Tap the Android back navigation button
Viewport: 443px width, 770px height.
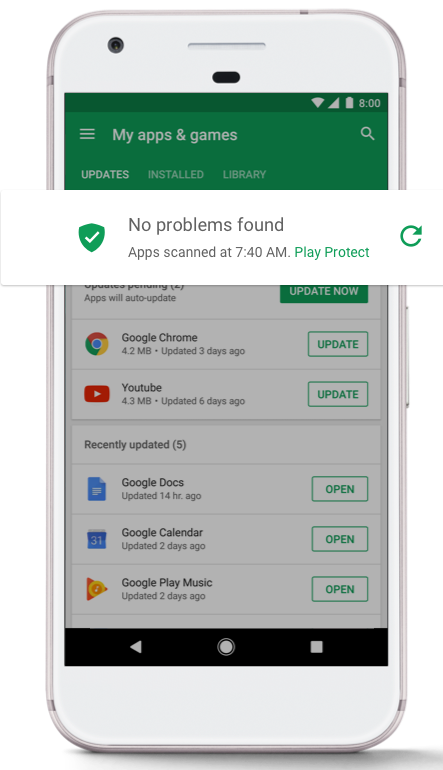136,647
